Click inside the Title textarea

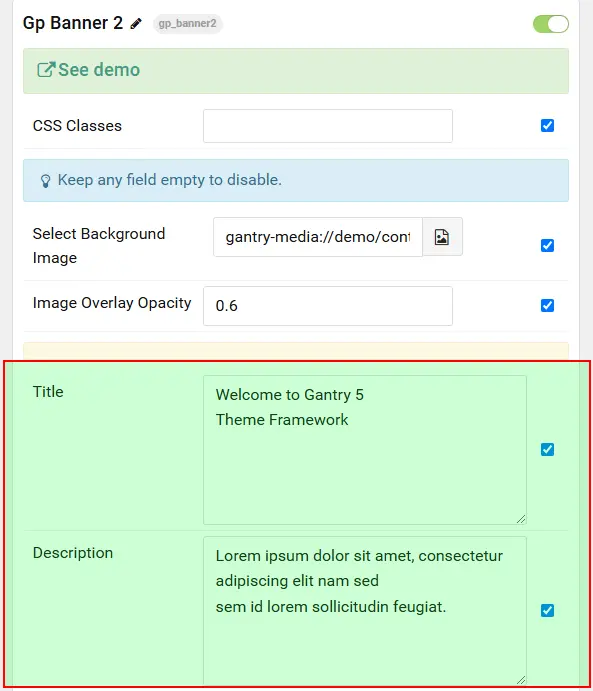tap(365, 450)
